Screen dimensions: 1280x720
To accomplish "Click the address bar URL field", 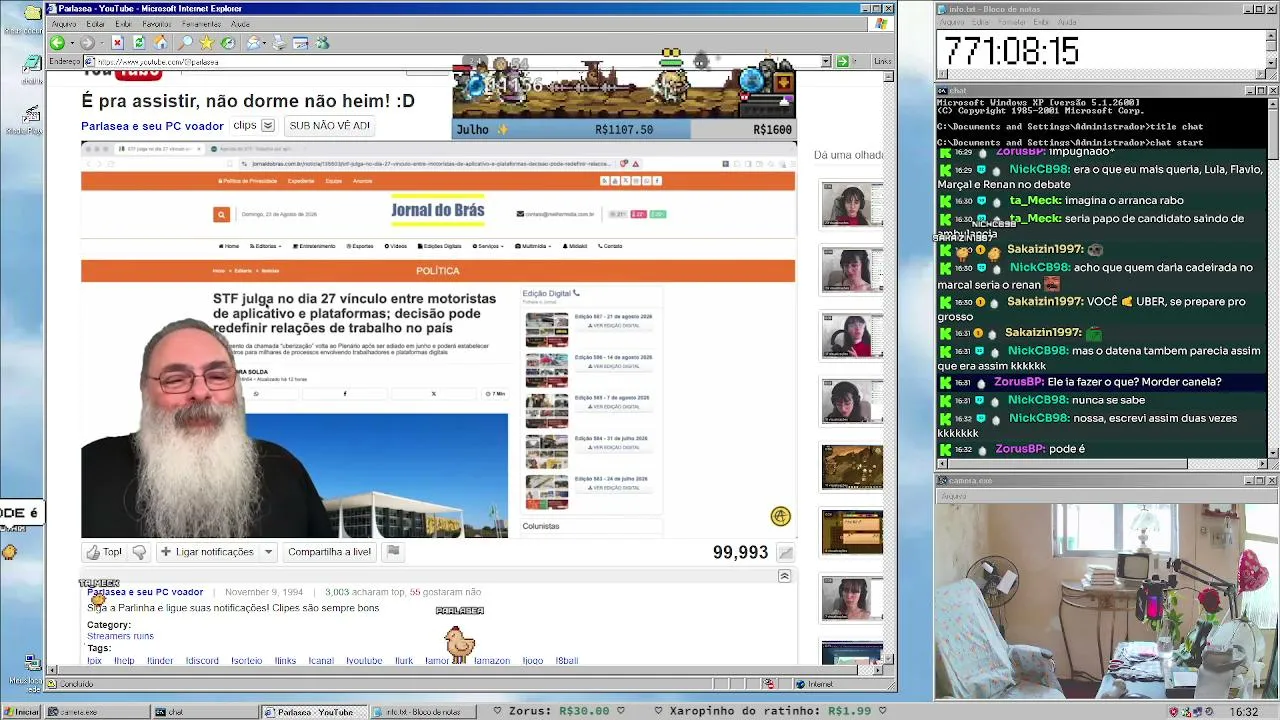I will pos(457,61).
